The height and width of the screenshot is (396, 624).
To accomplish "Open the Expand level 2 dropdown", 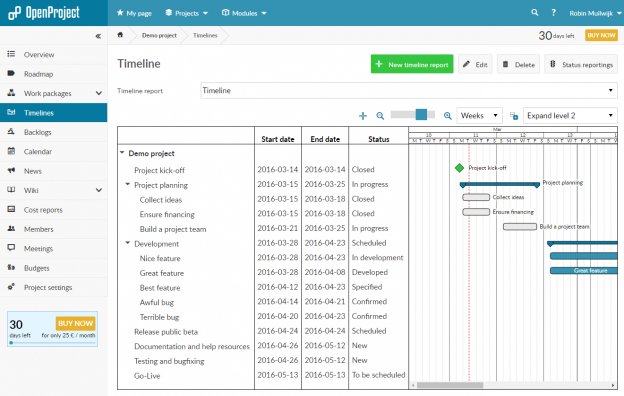I will (570, 116).
